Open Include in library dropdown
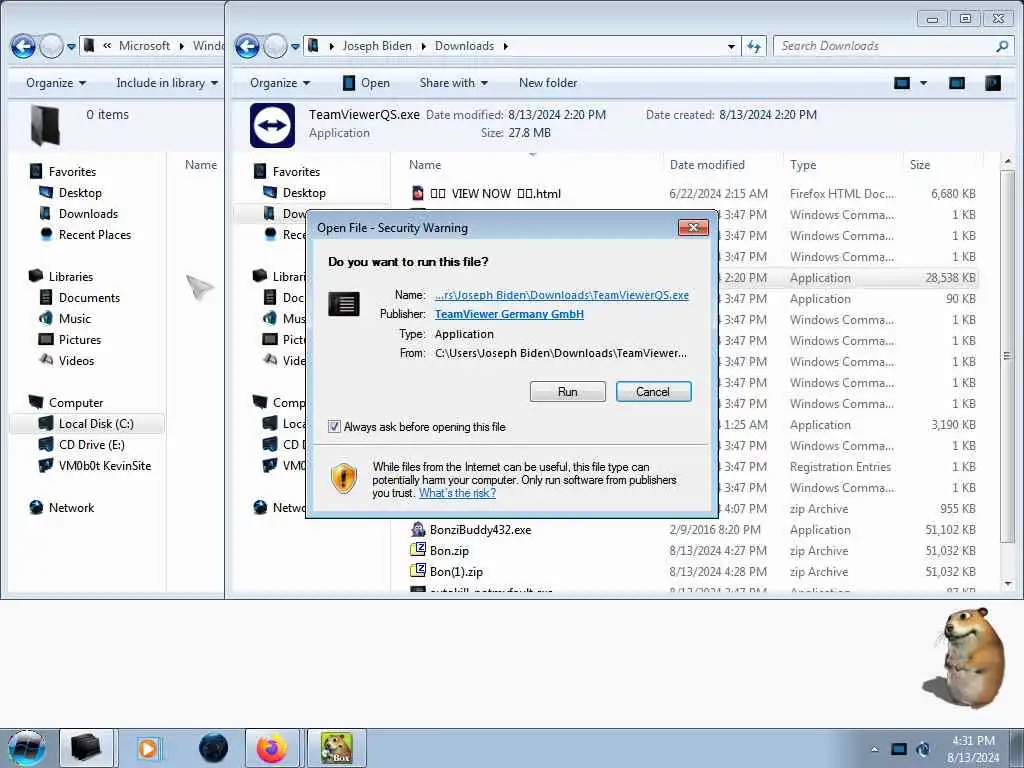The height and width of the screenshot is (768, 1024). click(167, 83)
